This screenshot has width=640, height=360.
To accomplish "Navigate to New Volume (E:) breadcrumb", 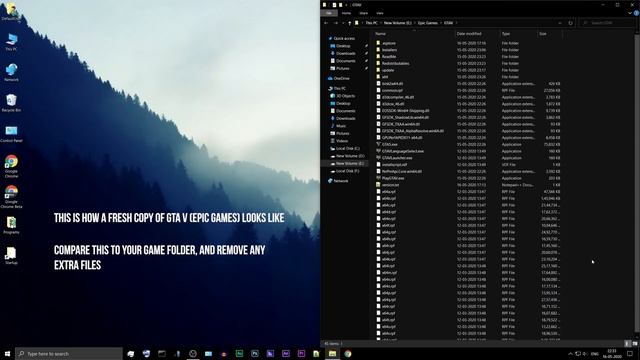I will pos(398,23).
